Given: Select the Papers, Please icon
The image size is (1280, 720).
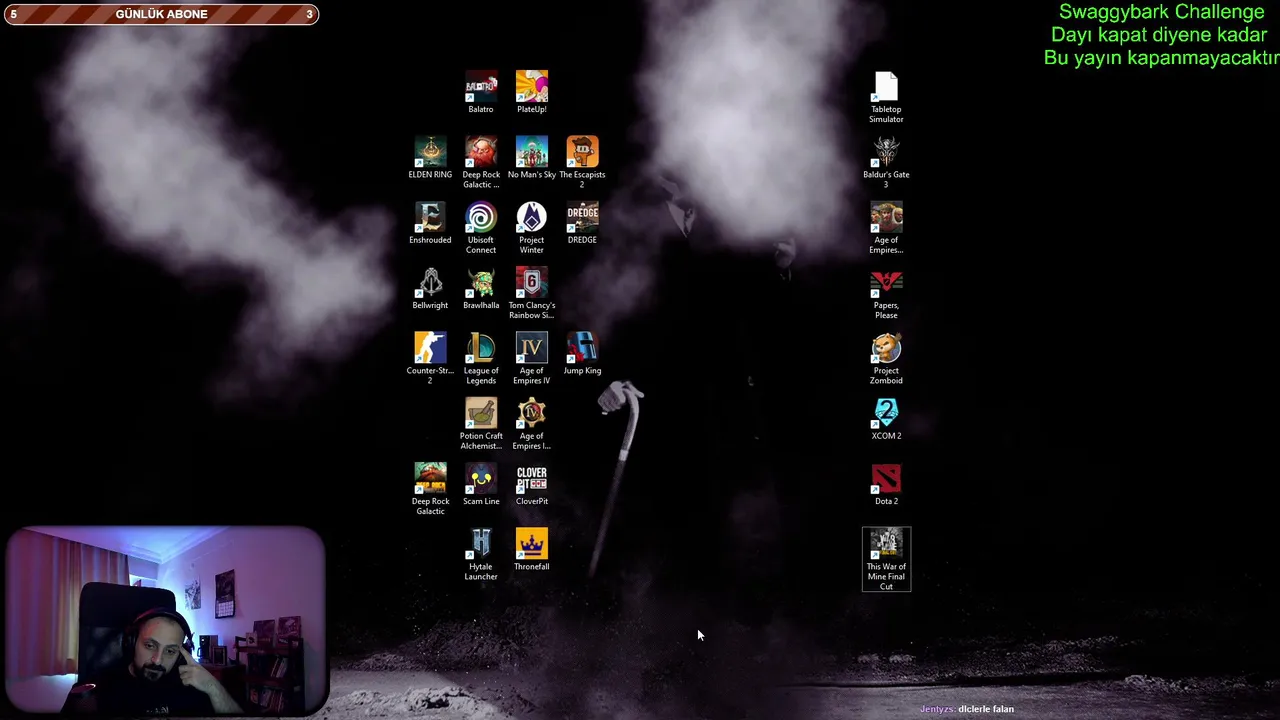Looking at the screenshot, I should point(886,293).
